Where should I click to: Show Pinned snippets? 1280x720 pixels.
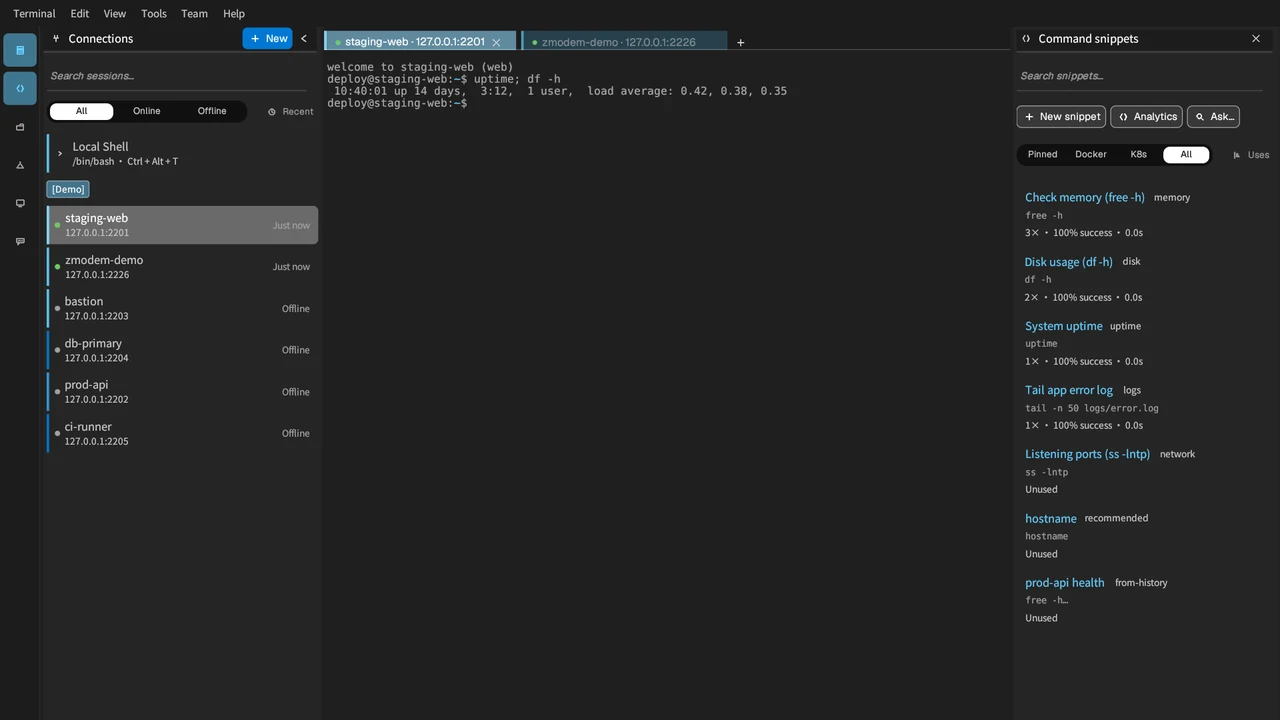click(x=1042, y=154)
